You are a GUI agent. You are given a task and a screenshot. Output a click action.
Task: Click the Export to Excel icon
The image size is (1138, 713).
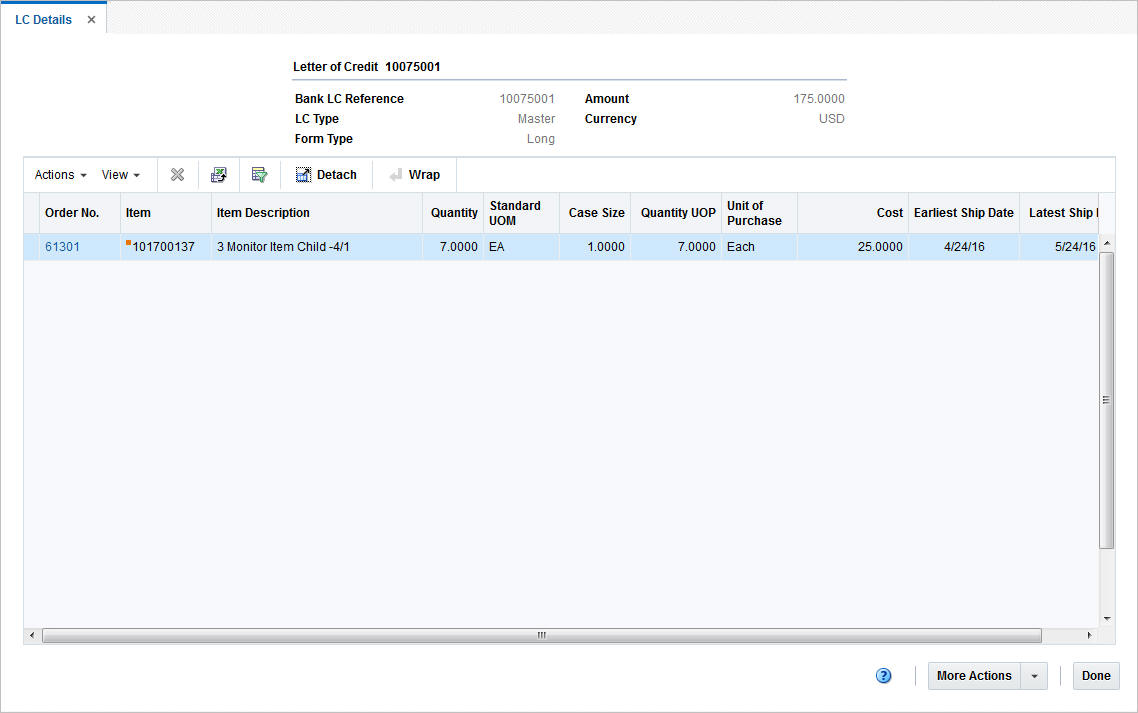click(x=218, y=175)
